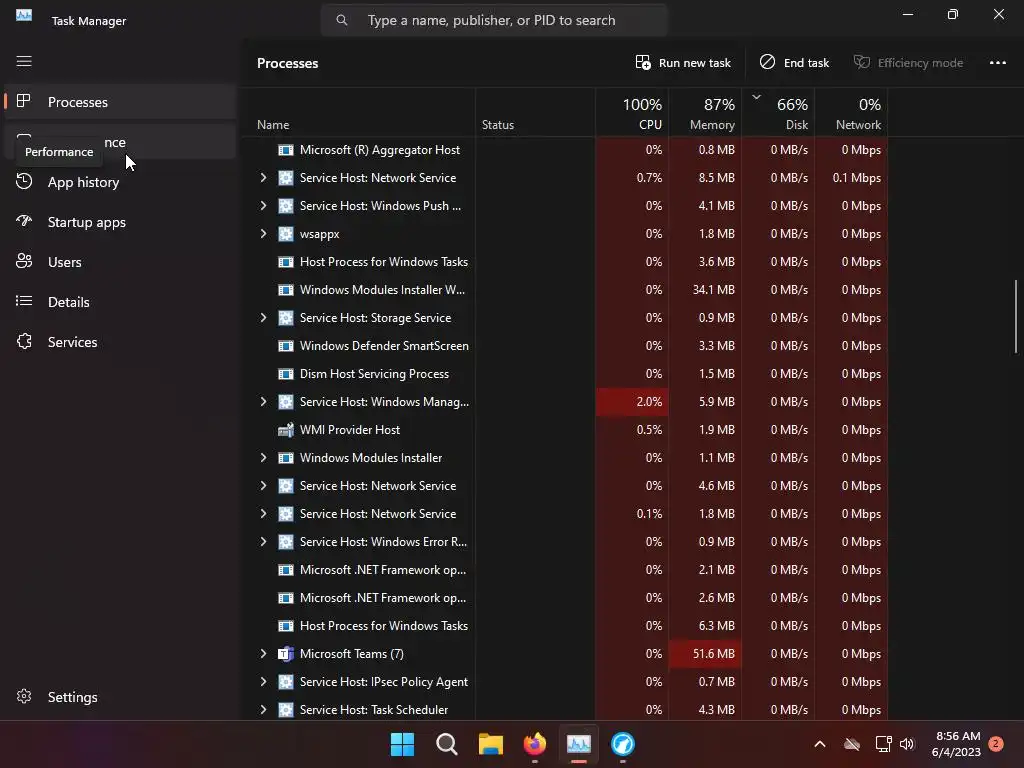Click the Services puzzle icon

[24, 342]
